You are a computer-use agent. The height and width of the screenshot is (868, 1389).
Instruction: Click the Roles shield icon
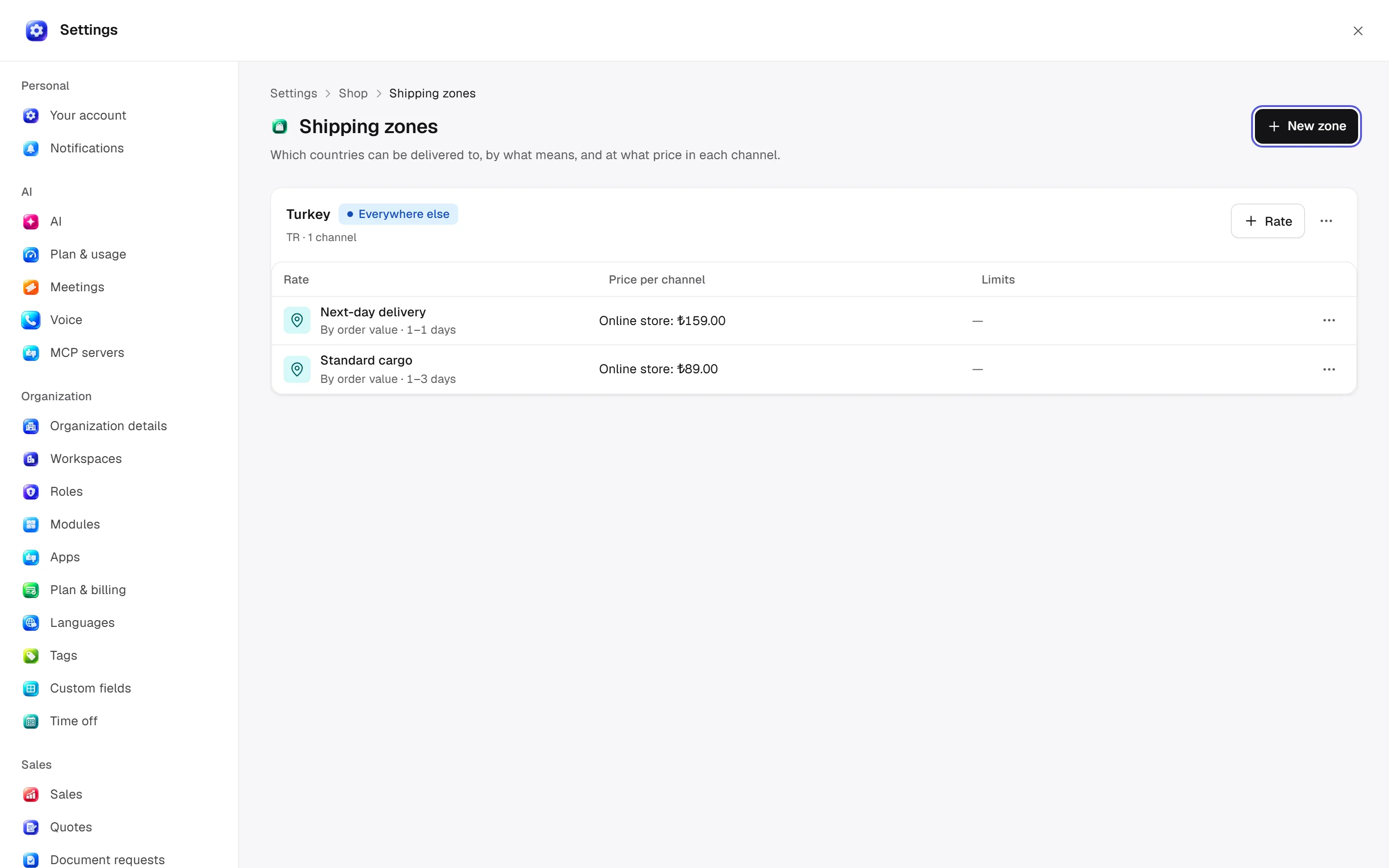(x=31, y=491)
